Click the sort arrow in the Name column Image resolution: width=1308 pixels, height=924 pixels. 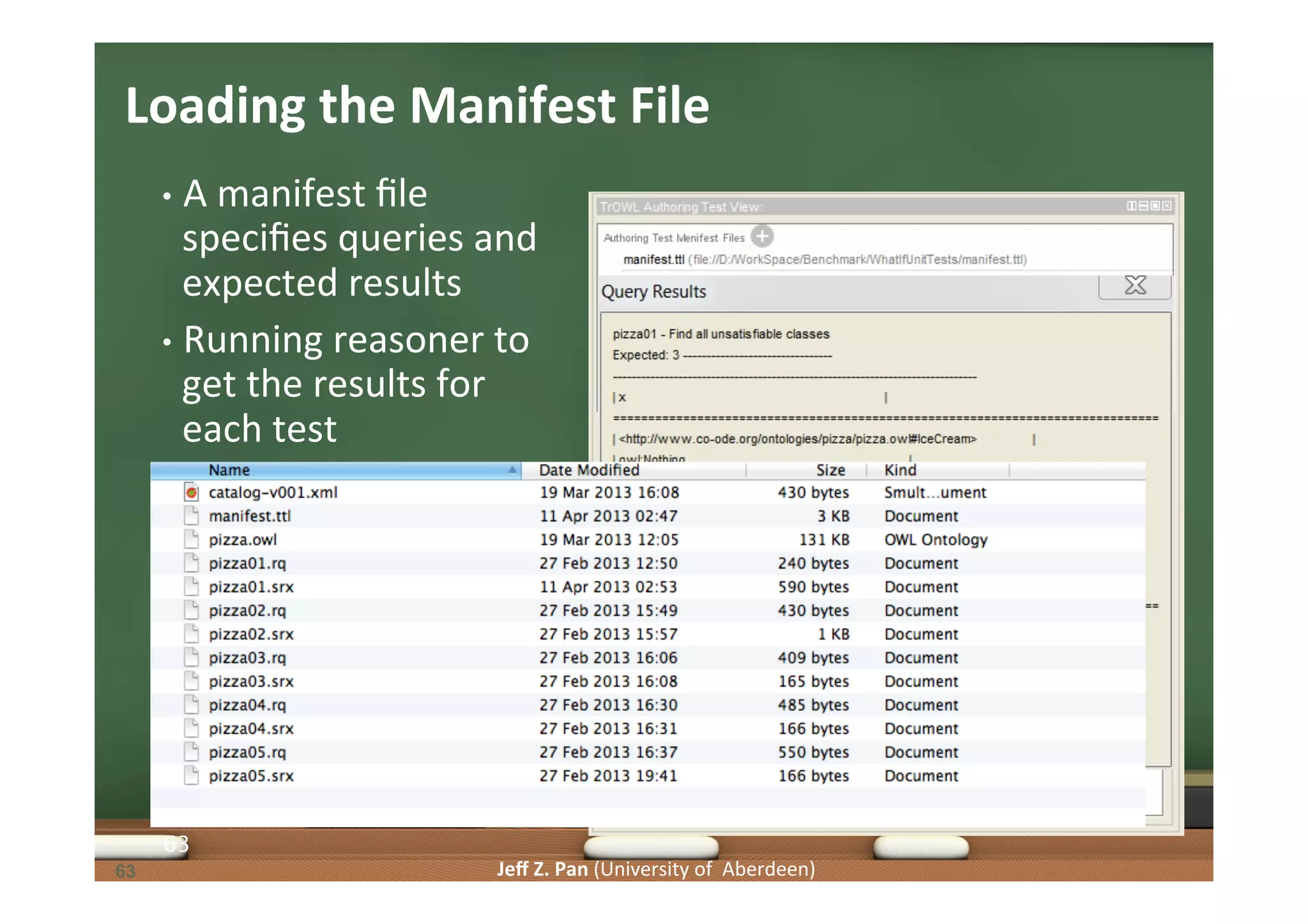[512, 470]
